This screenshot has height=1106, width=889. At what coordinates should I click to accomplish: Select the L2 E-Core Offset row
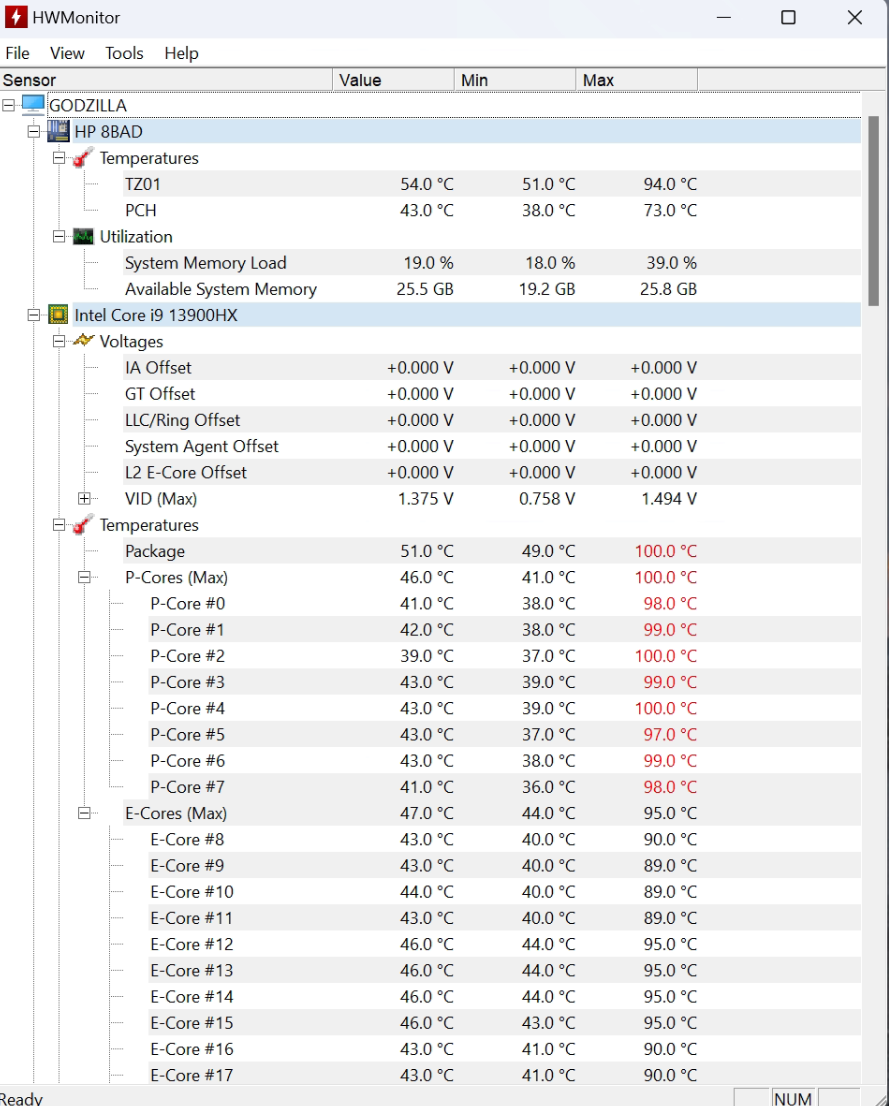click(492, 472)
